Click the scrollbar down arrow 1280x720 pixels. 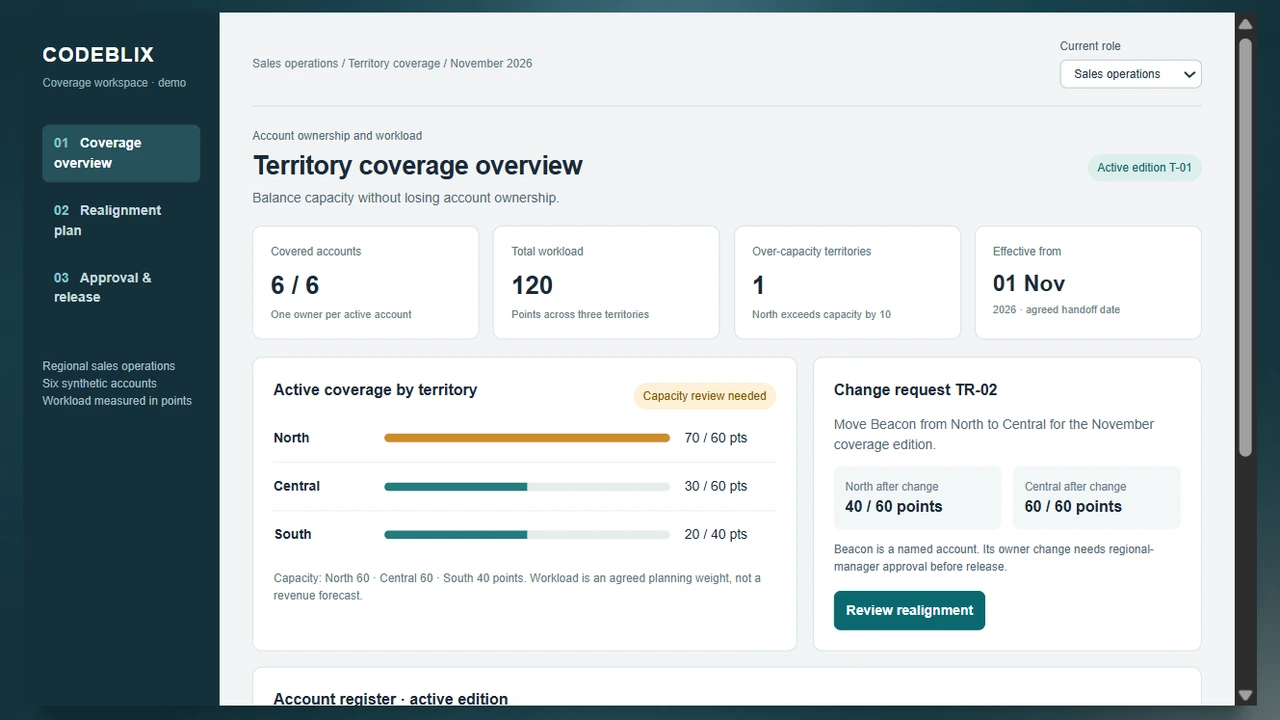pyautogui.click(x=1245, y=695)
